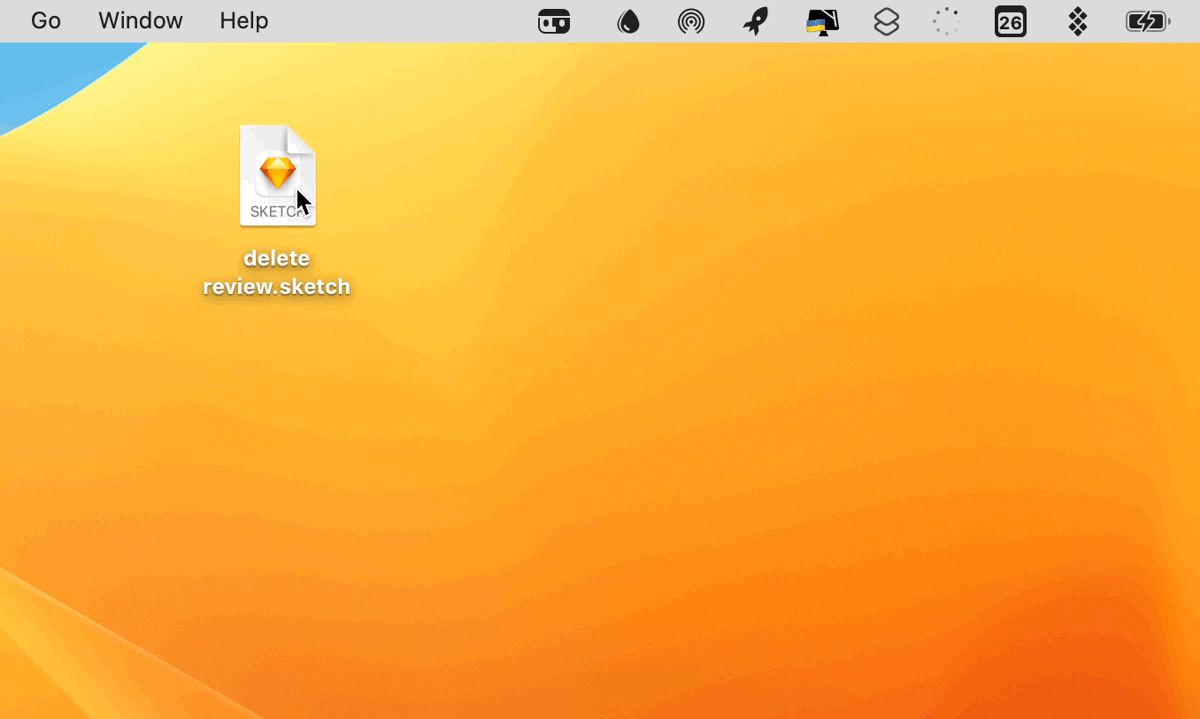Screen dimensions: 1200x719
Task: Click the rocket menu bar icon
Action: 756,21
